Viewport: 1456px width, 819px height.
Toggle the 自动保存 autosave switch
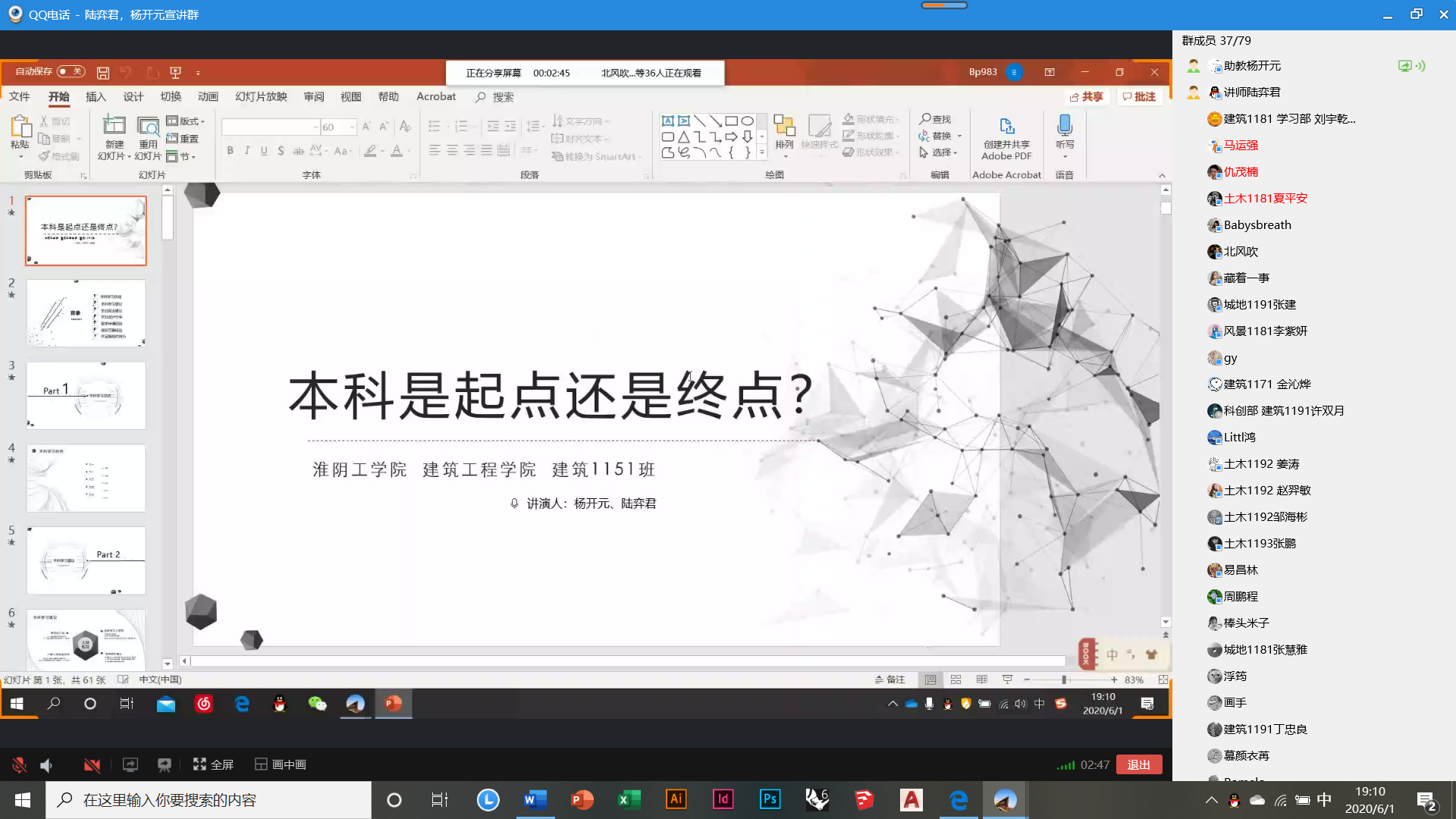tap(71, 71)
